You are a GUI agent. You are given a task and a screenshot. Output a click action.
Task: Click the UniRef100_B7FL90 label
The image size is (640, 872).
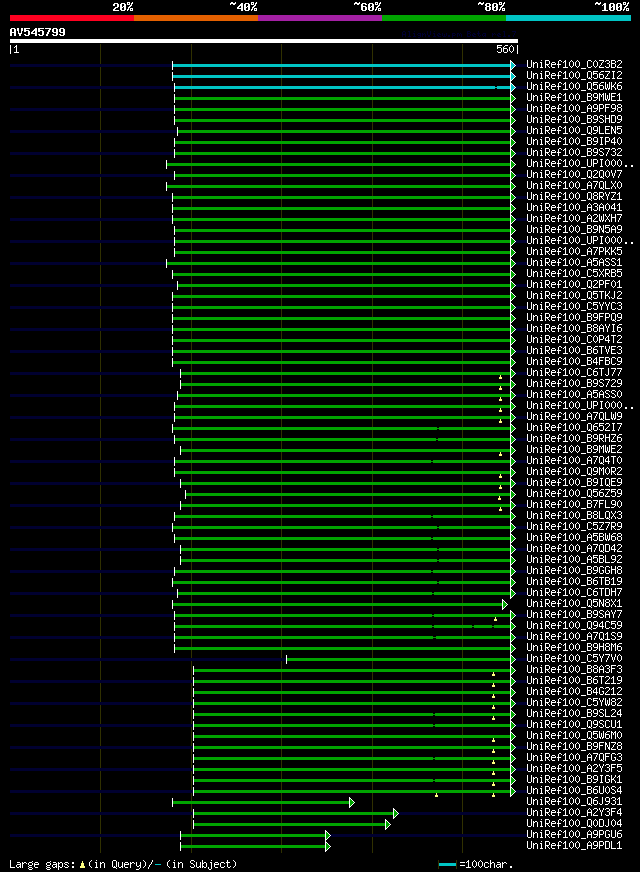pyautogui.click(x=574, y=505)
